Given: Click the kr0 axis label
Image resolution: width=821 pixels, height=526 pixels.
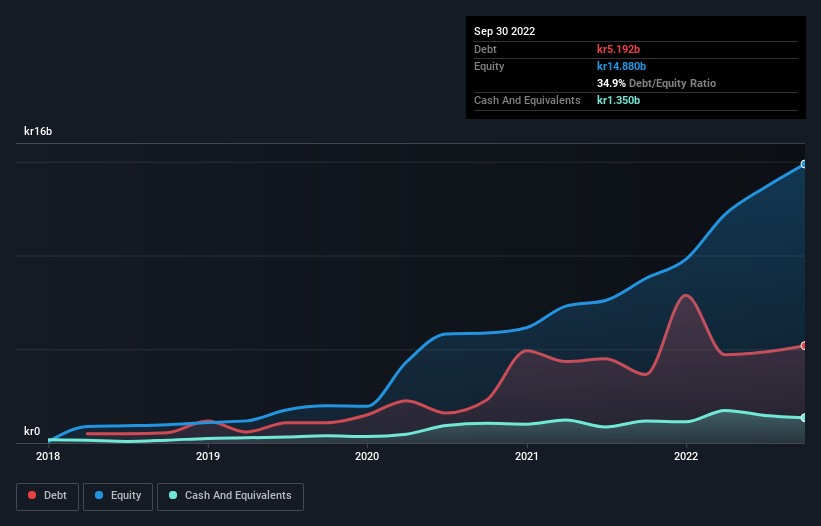Looking at the screenshot, I should tap(32, 431).
